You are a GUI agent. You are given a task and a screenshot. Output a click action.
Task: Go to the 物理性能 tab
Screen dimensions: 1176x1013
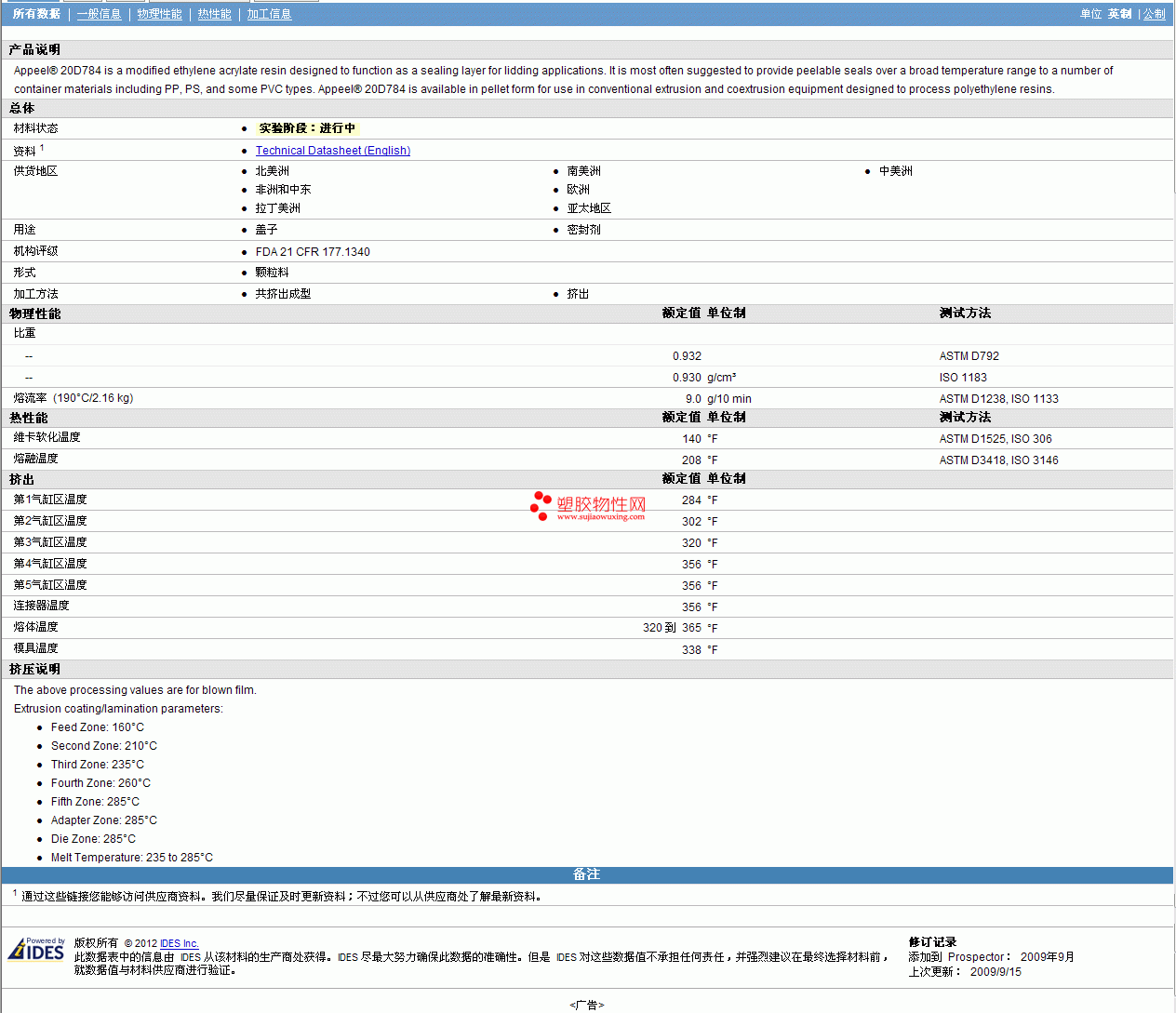159,14
